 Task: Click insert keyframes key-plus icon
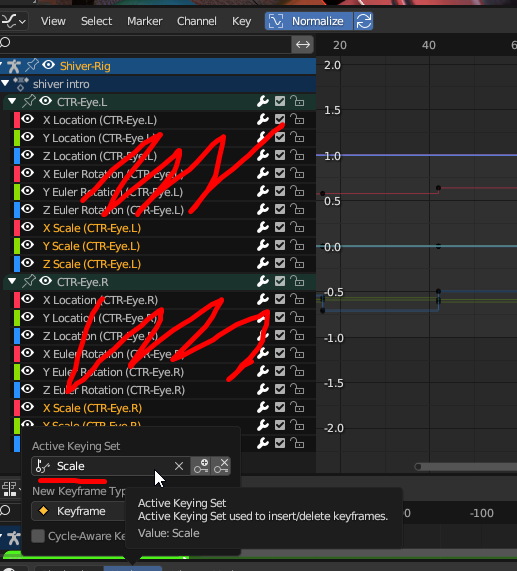[x=201, y=466]
